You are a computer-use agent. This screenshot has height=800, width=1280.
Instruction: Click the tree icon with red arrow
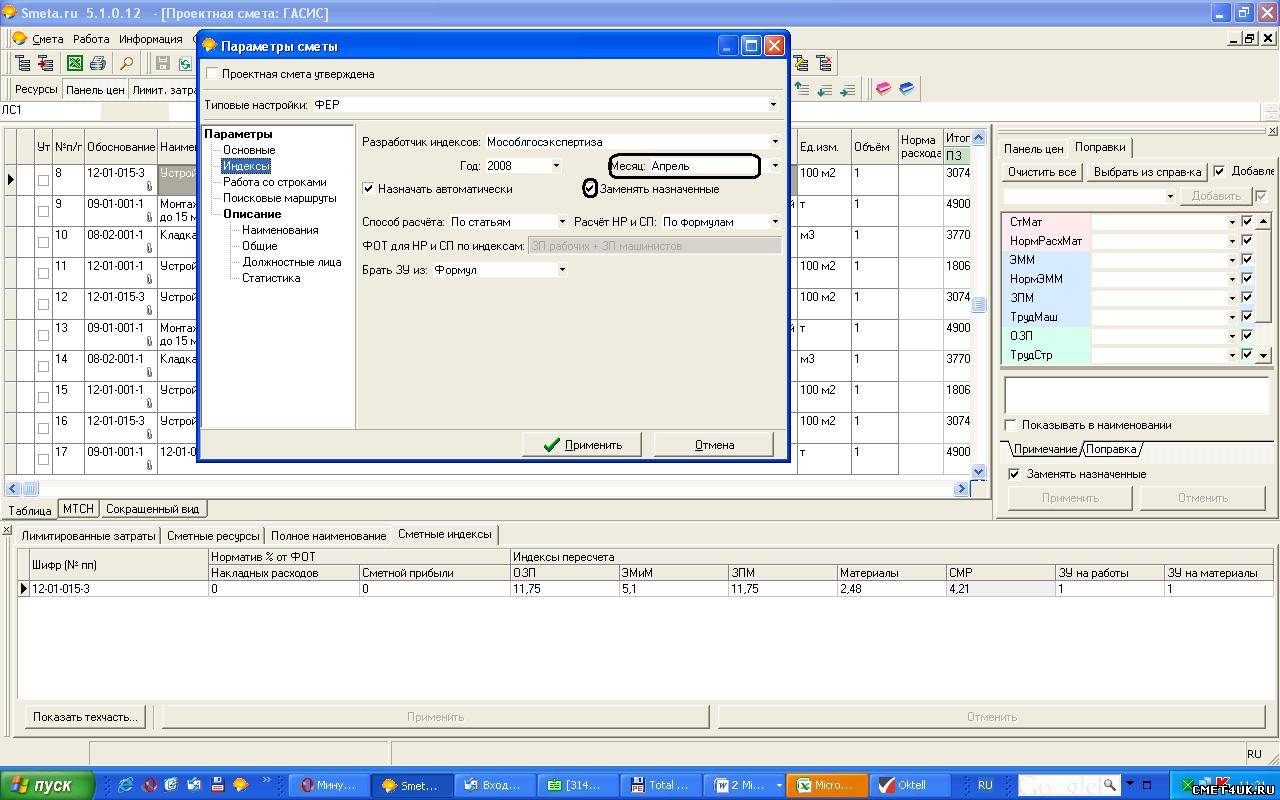(44, 63)
